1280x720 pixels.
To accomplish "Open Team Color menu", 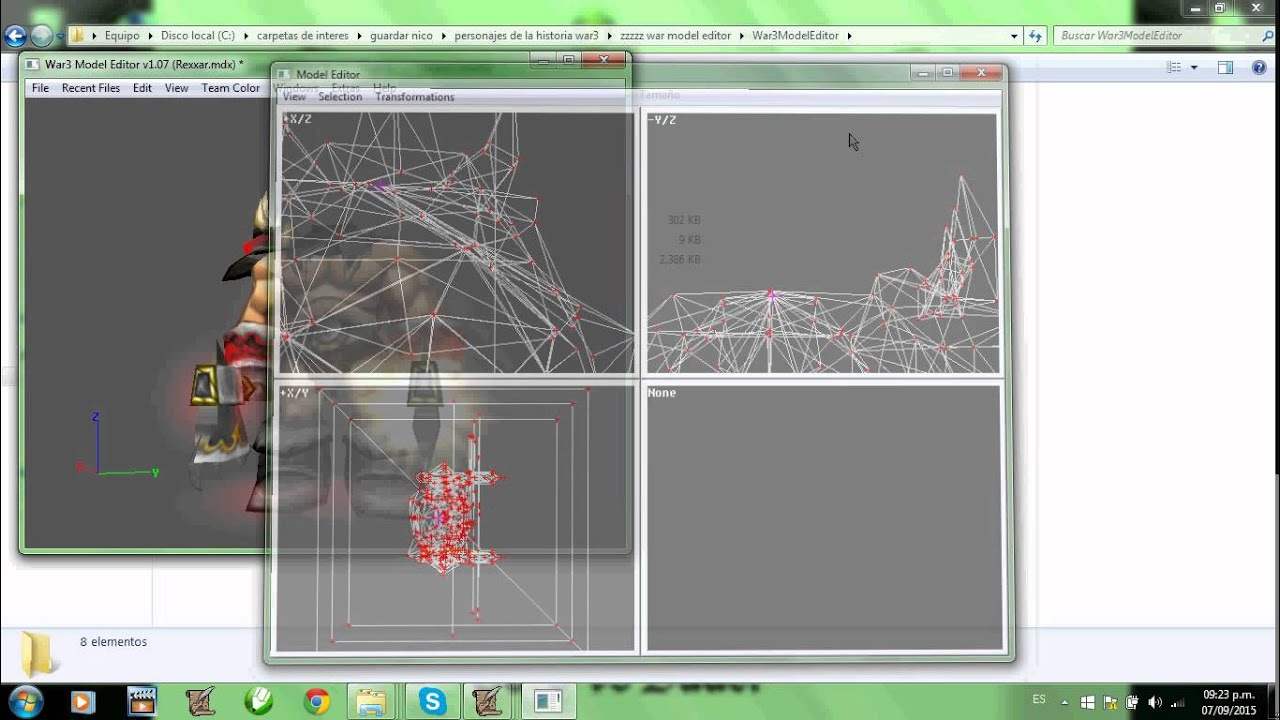I will (x=231, y=88).
